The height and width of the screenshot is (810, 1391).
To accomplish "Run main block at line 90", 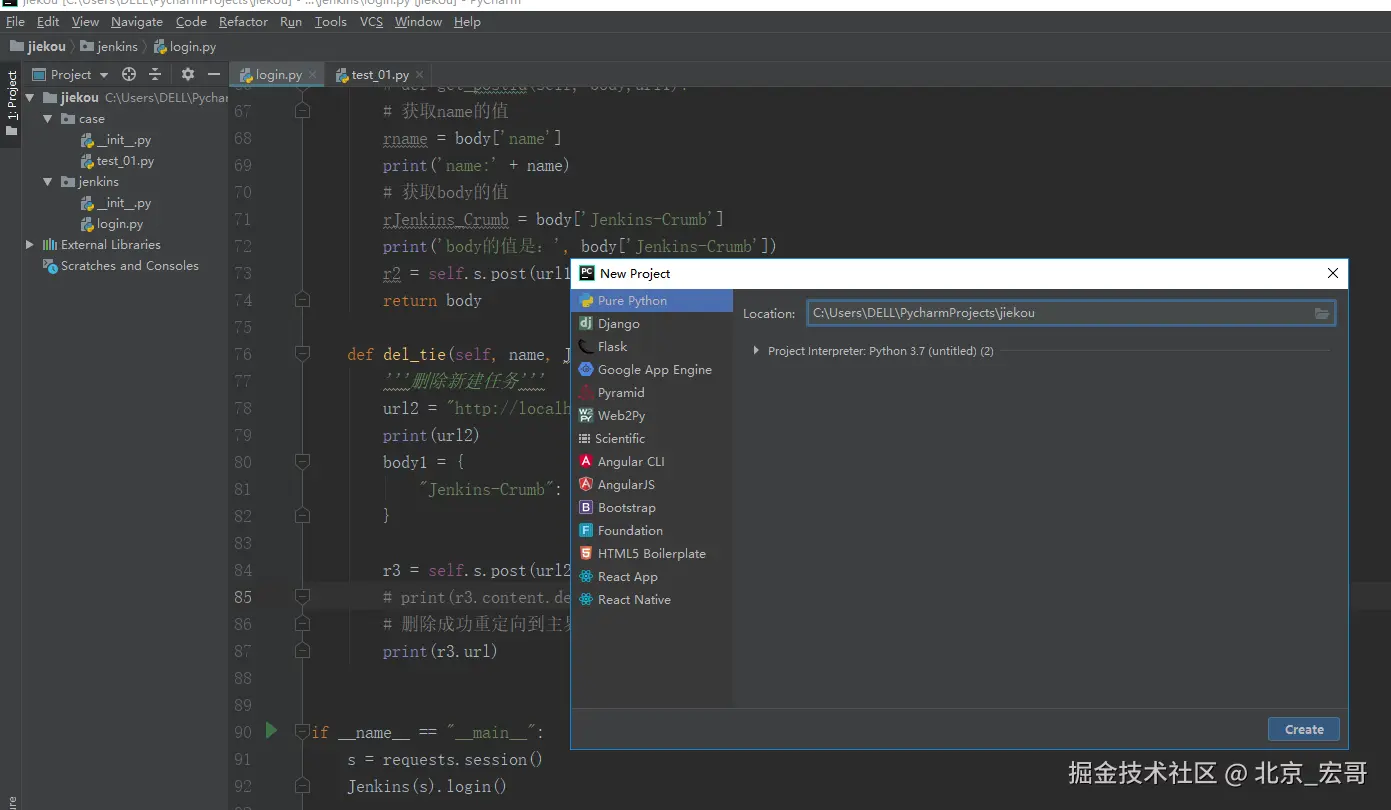I will 271,731.
